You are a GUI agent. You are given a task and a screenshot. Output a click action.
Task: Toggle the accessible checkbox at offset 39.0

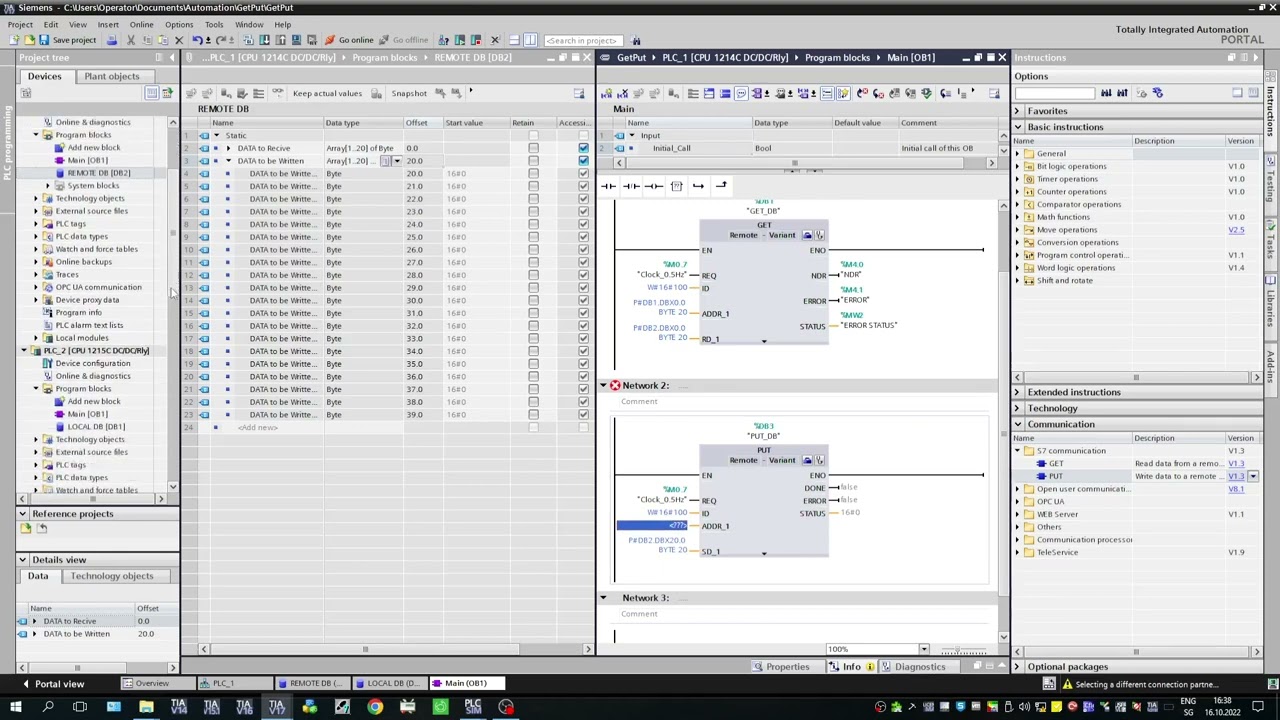583,414
